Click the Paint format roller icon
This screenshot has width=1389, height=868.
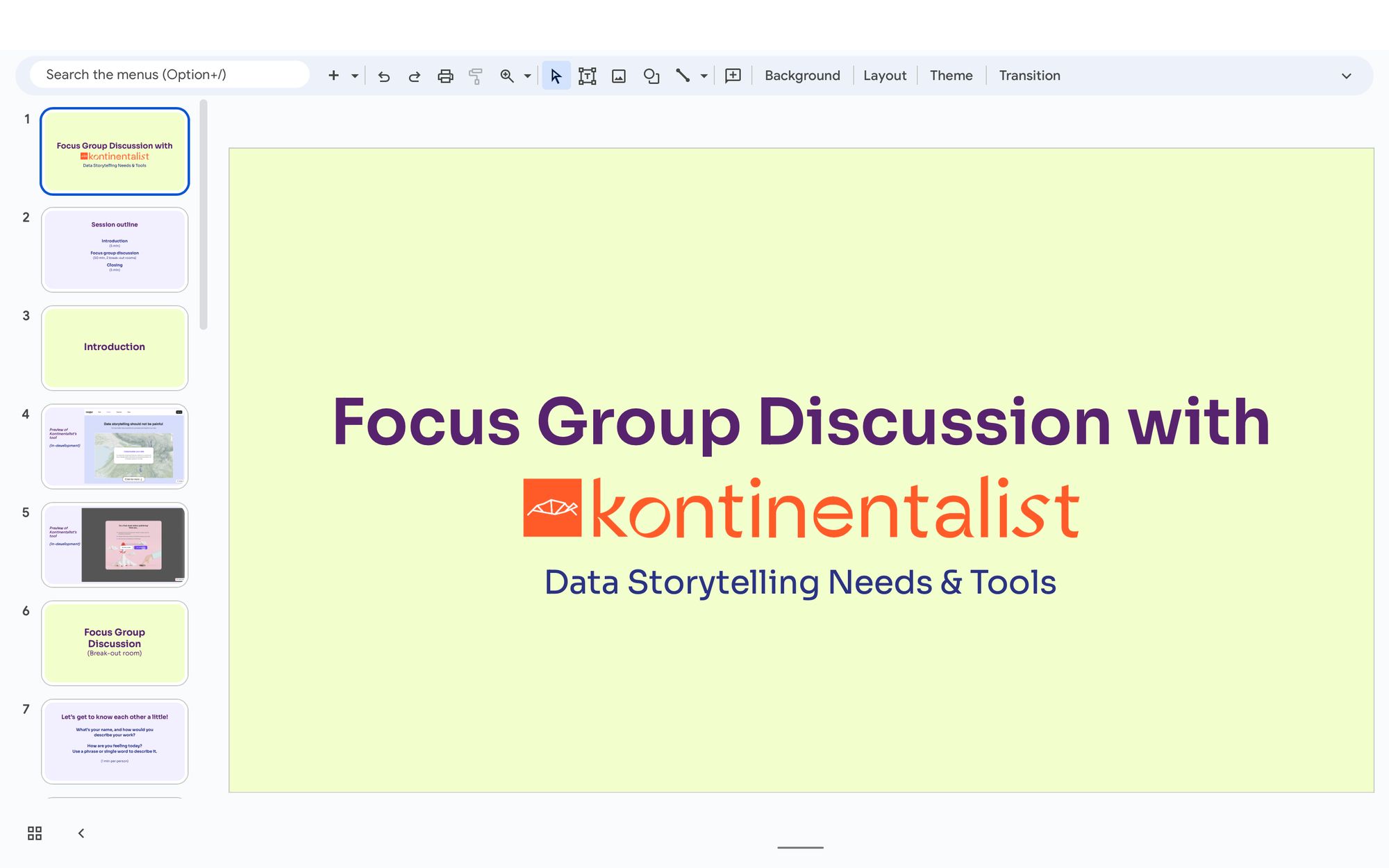pyautogui.click(x=476, y=76)
